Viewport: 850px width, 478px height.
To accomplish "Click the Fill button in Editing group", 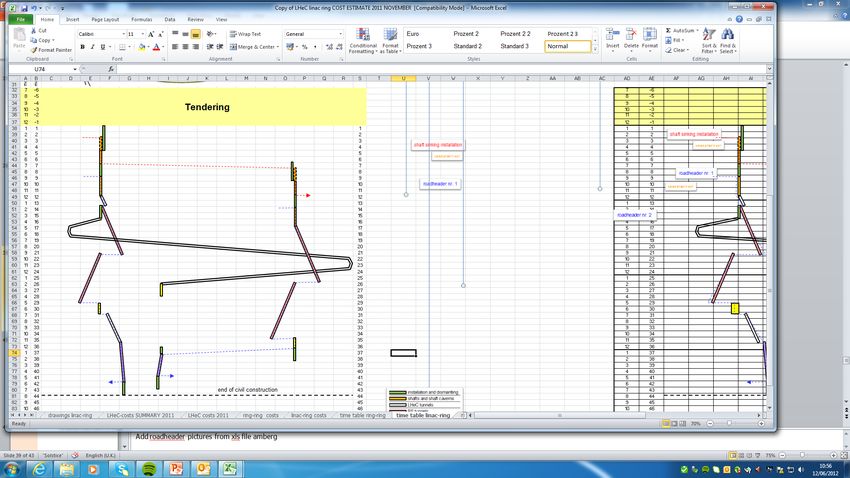I will coord(675,40).
